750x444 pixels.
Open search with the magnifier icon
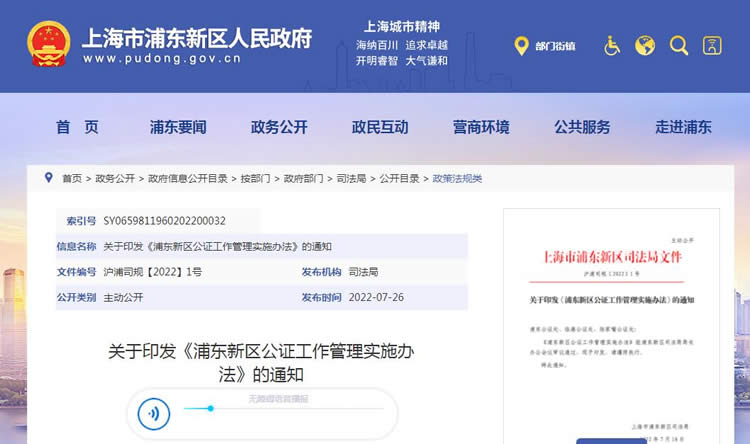click(678, 46)
